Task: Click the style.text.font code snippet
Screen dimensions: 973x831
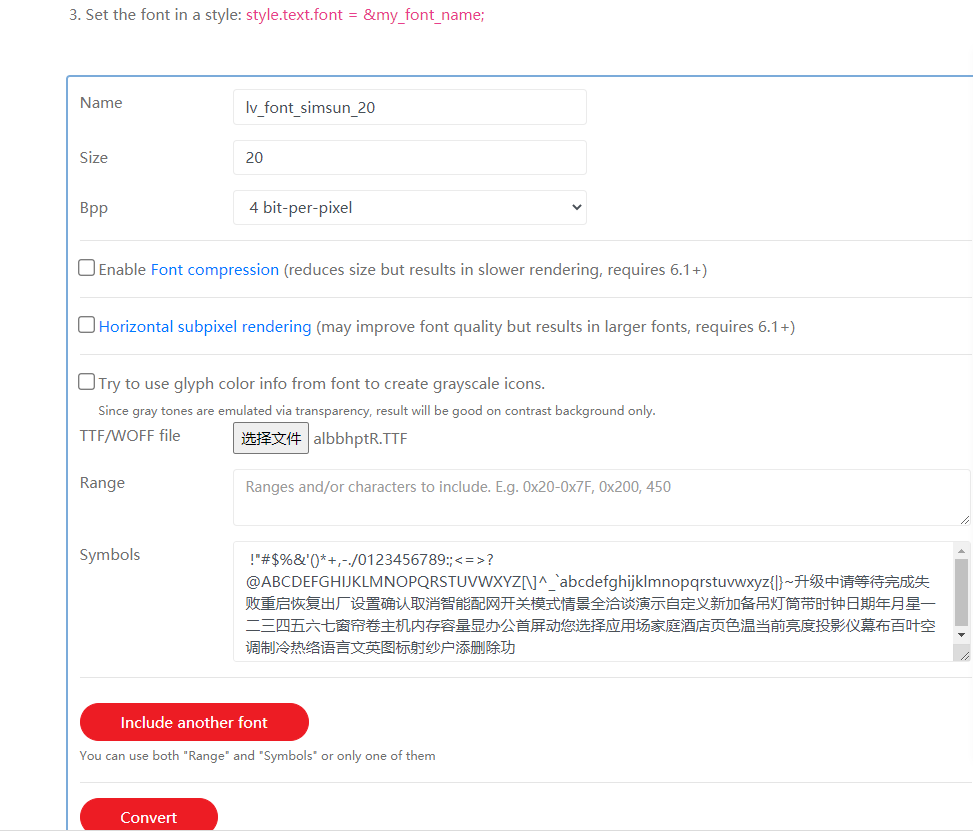Action: (x=365, y=16)
